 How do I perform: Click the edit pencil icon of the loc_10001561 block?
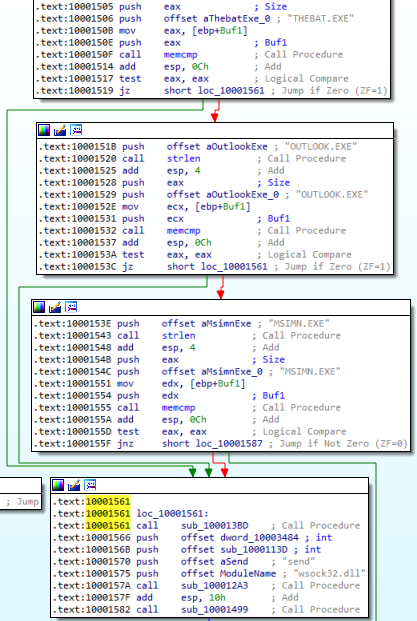coord(74,485)
